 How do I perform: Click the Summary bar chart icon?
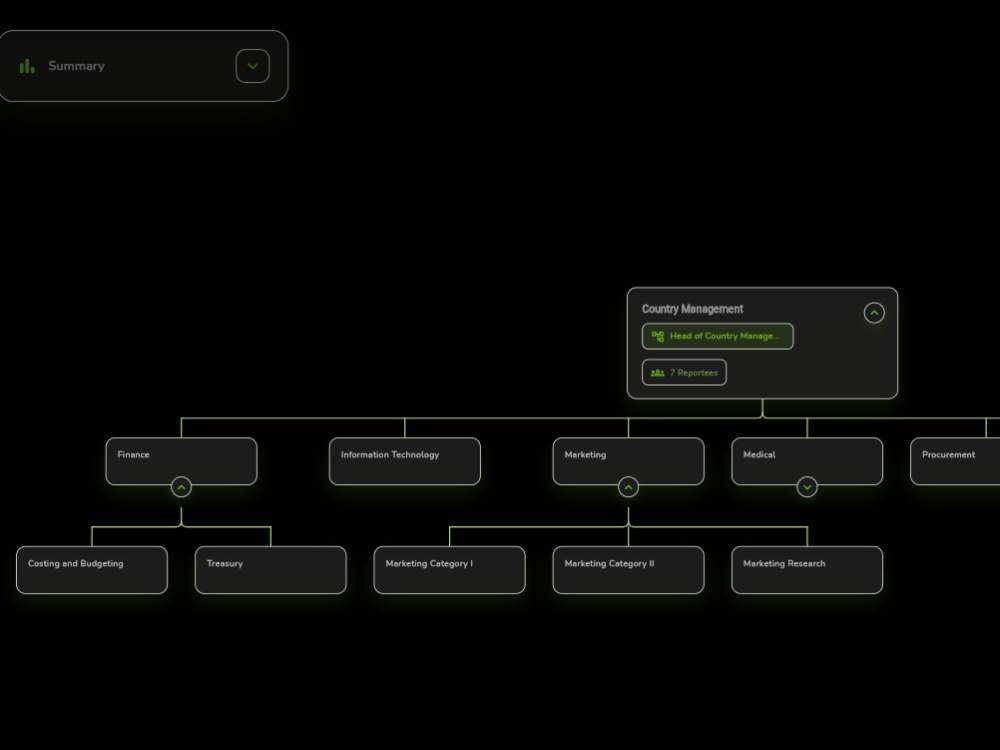(x=27, y=66)
